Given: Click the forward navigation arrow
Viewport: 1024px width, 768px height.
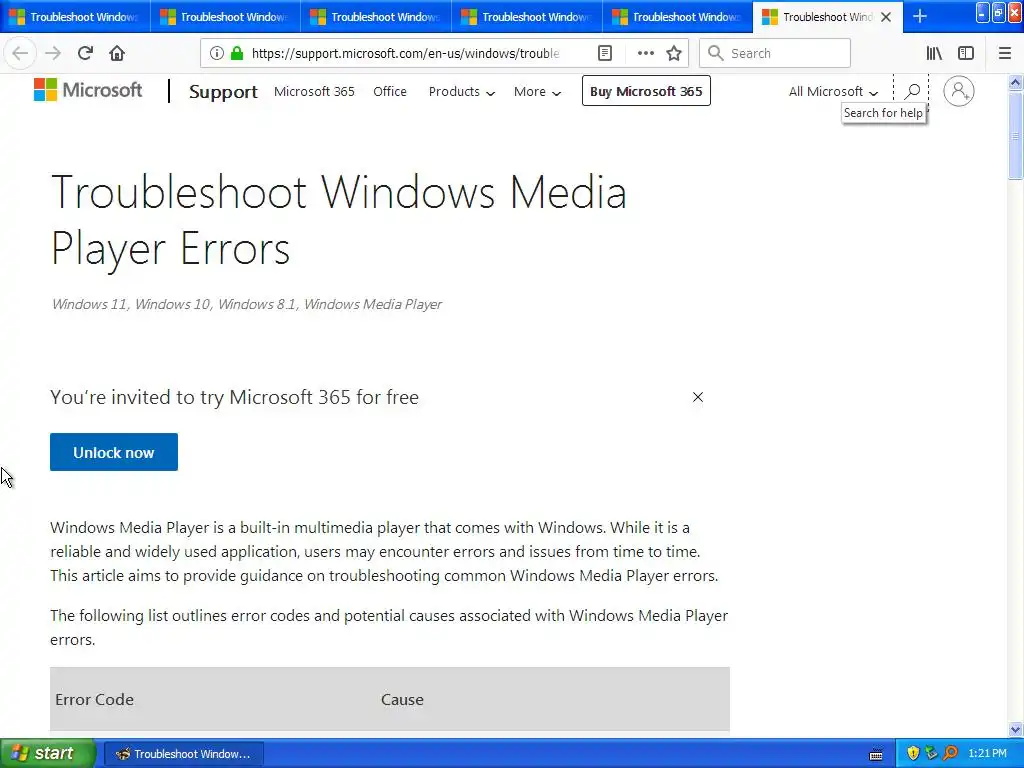Looking at the screenshot, I should [53, 54].
